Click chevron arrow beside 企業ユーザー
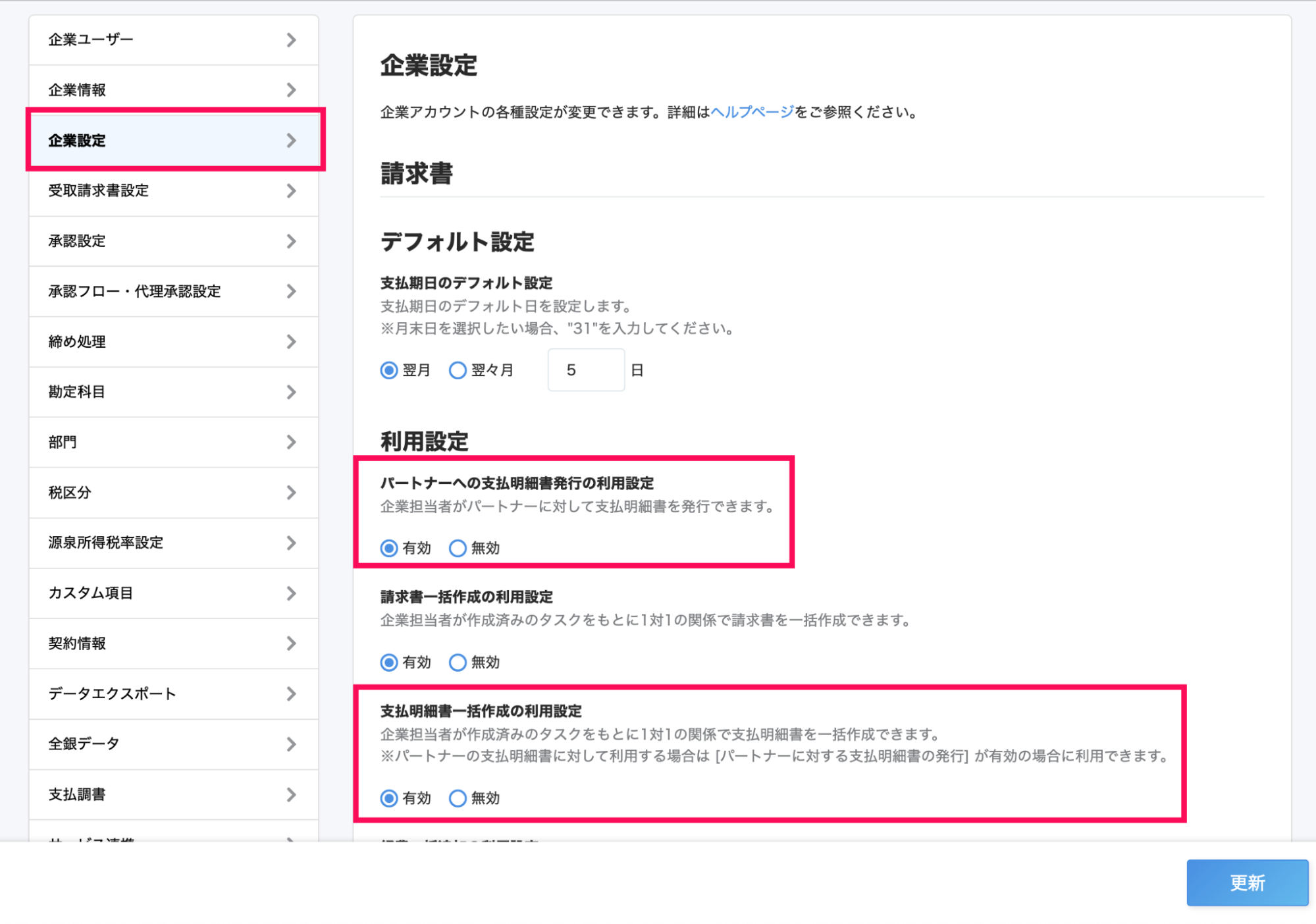Viewport: 1316px width, 924px height. click(x=292, y=40)
